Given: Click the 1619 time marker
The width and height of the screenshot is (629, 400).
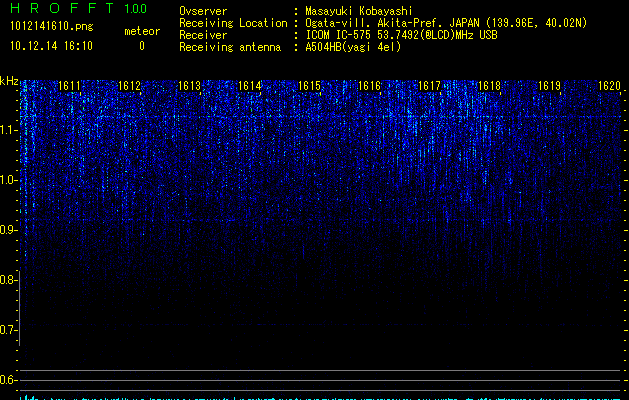Looking at the screenshot, I should [549, 86].
